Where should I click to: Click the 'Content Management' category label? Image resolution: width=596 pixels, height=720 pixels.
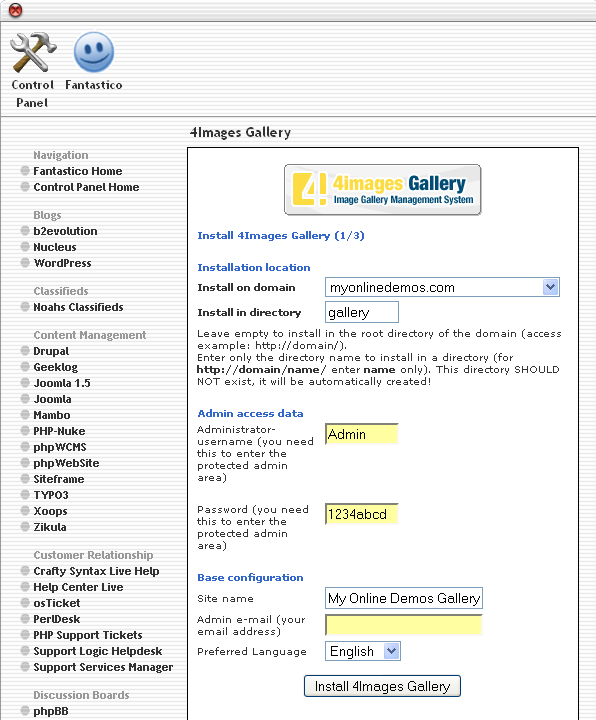point(90,335)
